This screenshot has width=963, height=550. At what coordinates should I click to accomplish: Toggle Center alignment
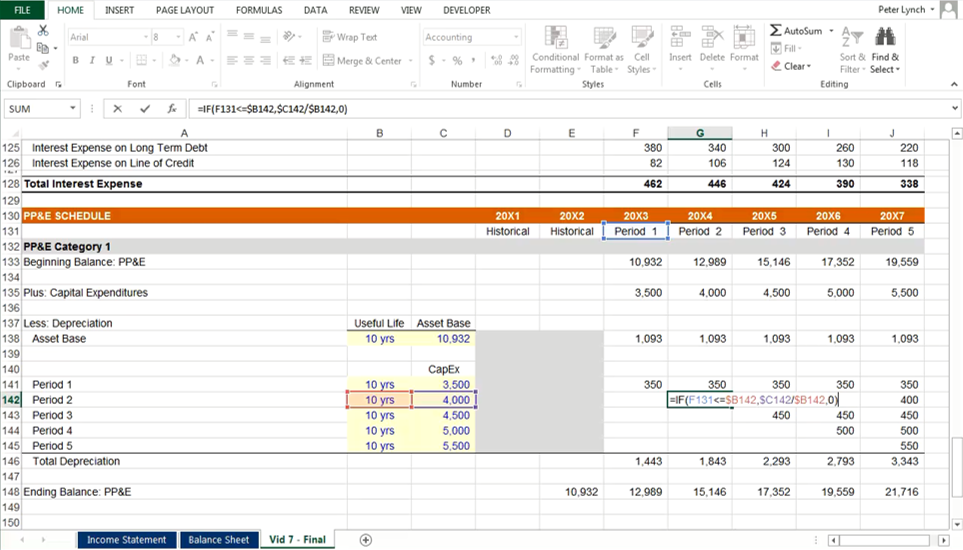(249, 60)
